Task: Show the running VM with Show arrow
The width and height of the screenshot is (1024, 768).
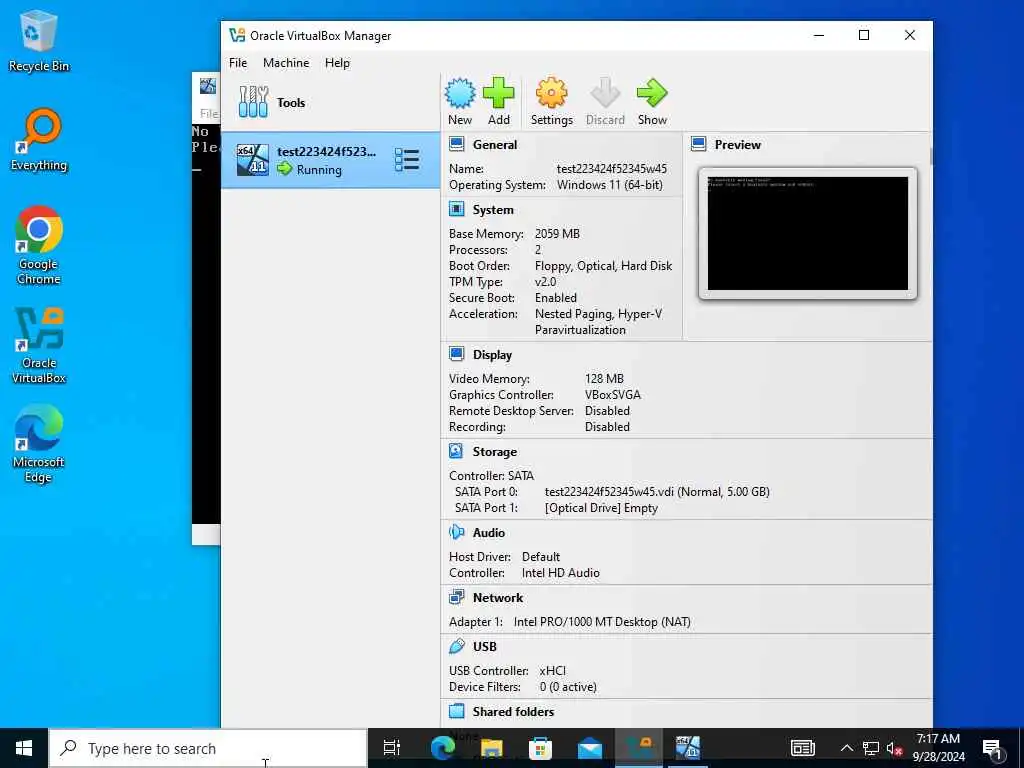Action: pos(652,101)
